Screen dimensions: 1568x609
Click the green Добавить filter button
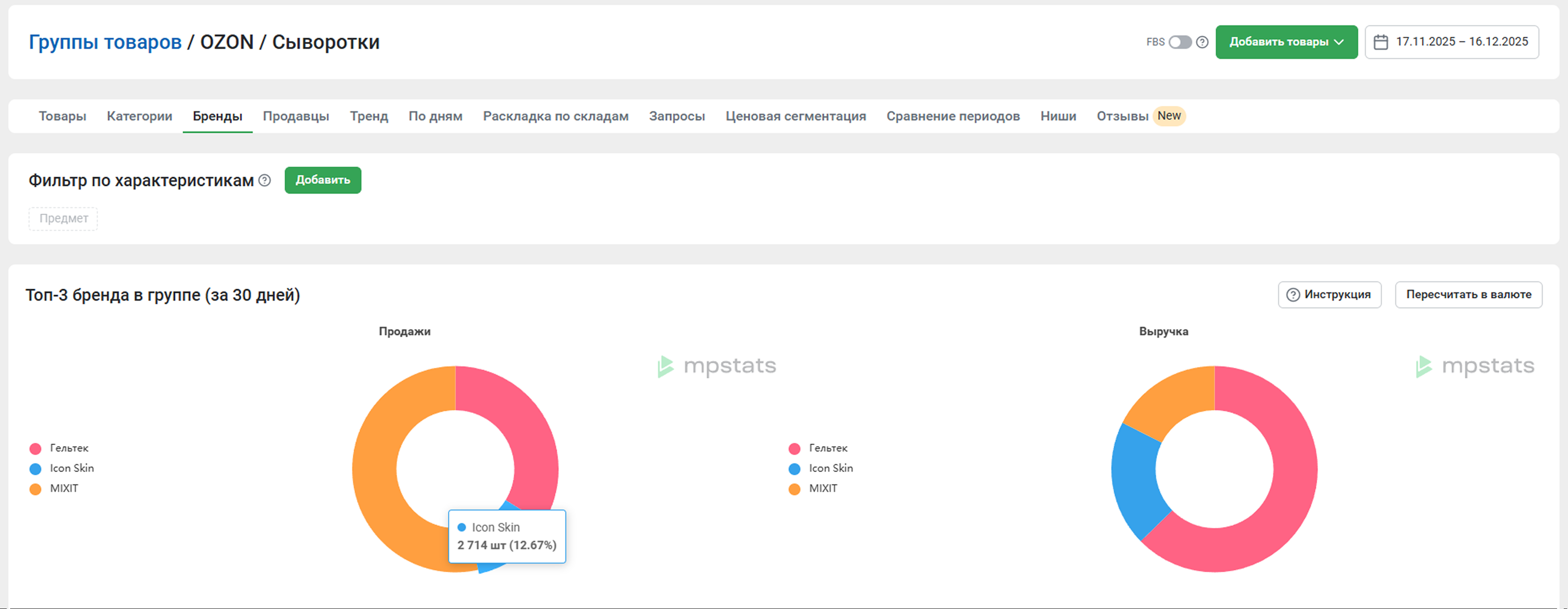[x=323, y=180]
